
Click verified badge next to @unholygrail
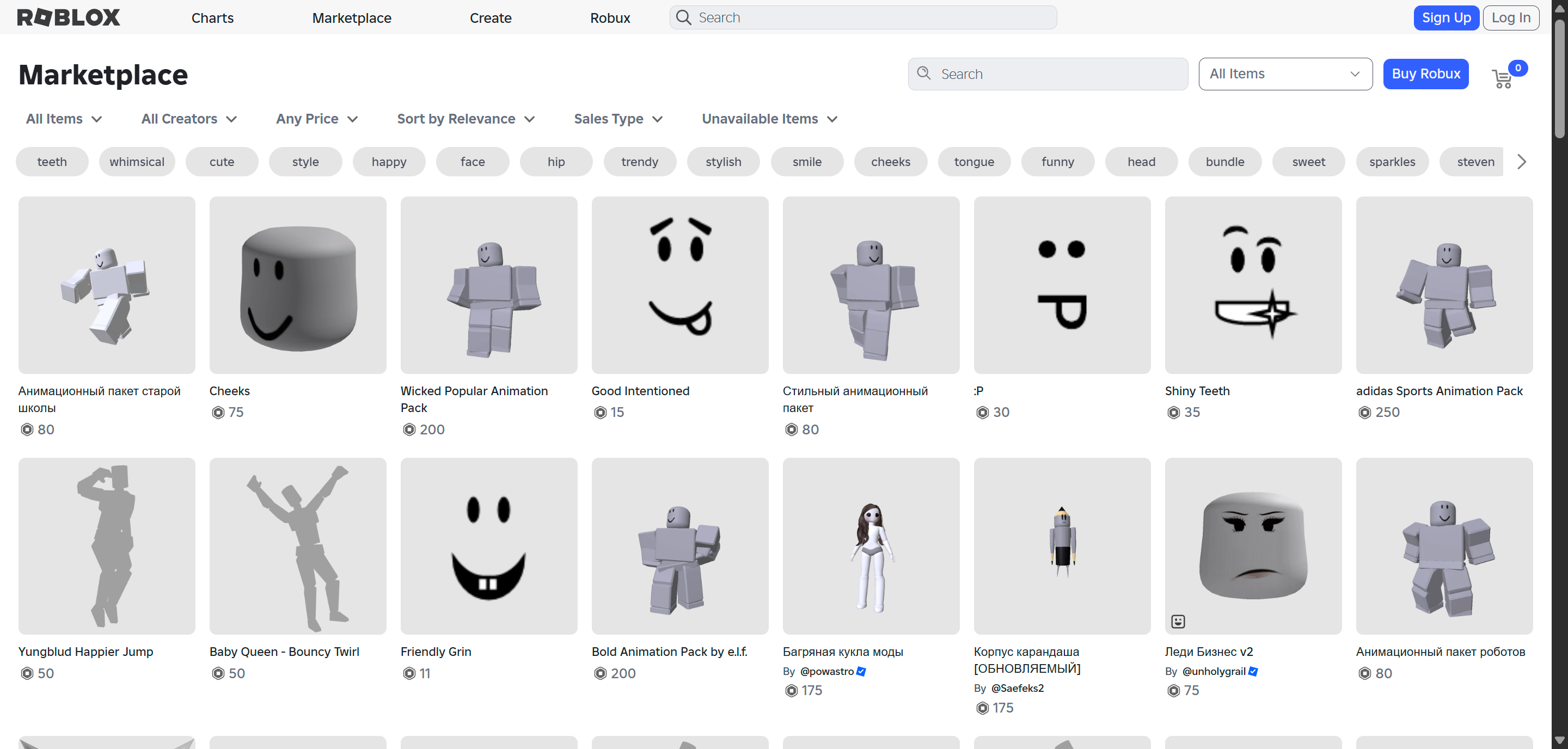1253,672
